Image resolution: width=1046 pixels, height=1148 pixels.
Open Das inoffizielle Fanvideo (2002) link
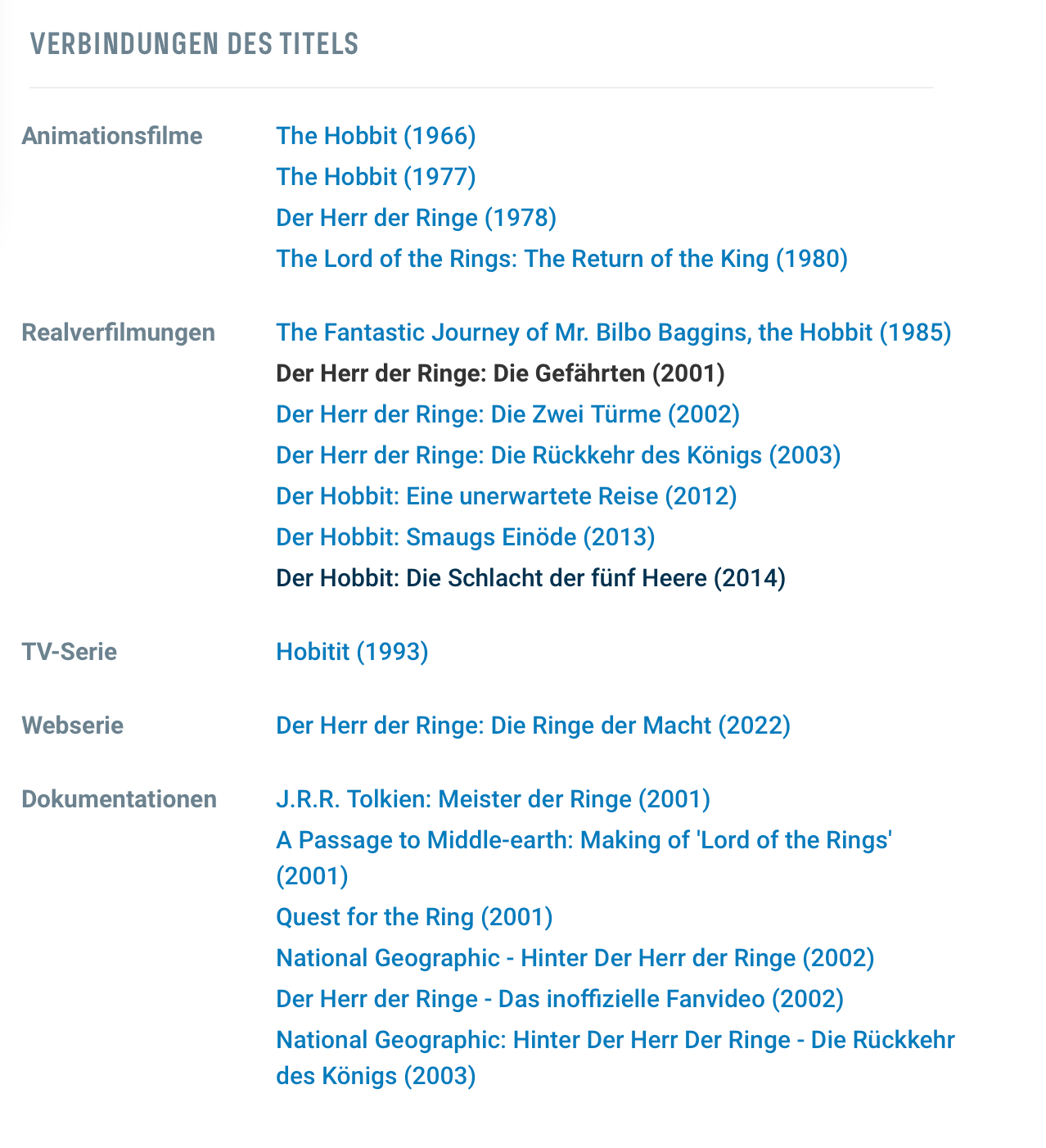coord(560,999)
